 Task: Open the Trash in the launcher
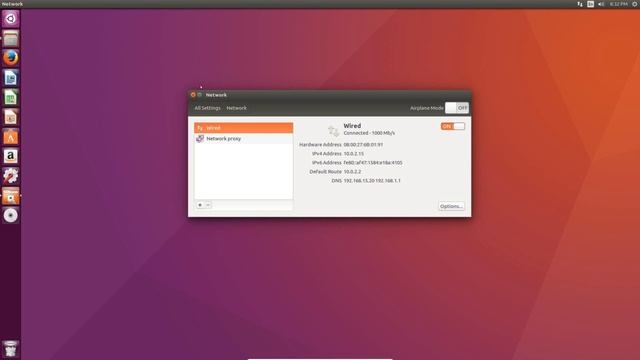click(11, 349)
